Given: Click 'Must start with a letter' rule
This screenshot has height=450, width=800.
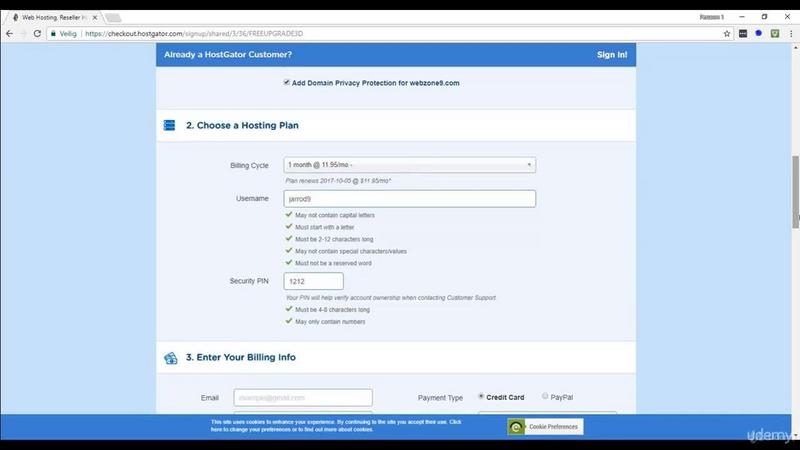Looking at the screenshot, I should tap(324, 228).
